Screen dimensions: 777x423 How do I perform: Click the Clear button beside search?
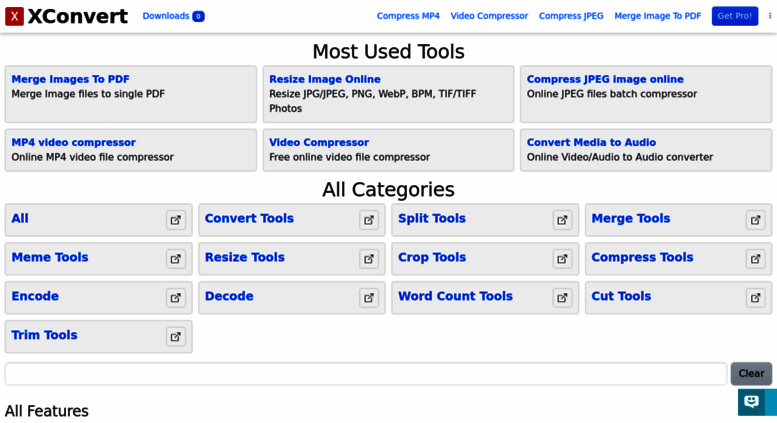[751, 374]
